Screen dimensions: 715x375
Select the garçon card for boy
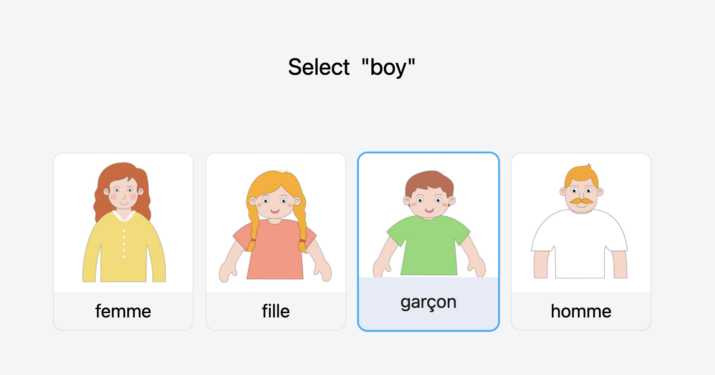428,241
